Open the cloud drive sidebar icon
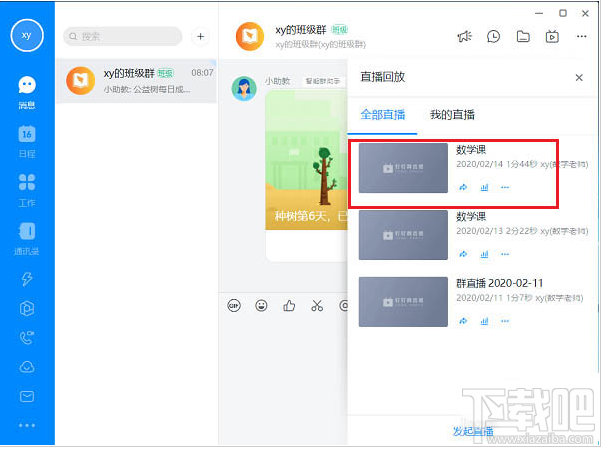Image resolution: width=602 pixels, height=449 pixels. pos(27,367)
